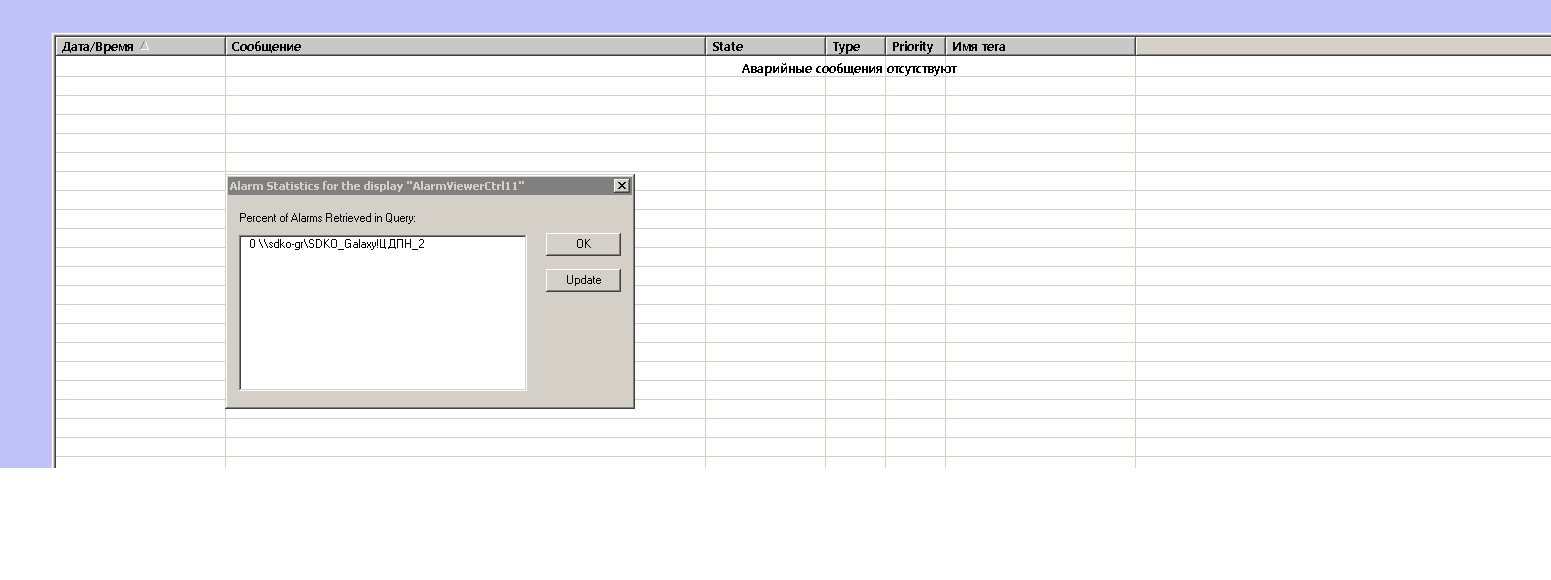
Task: Close the Alarm Statistics dialog
Action: (621, 186)
